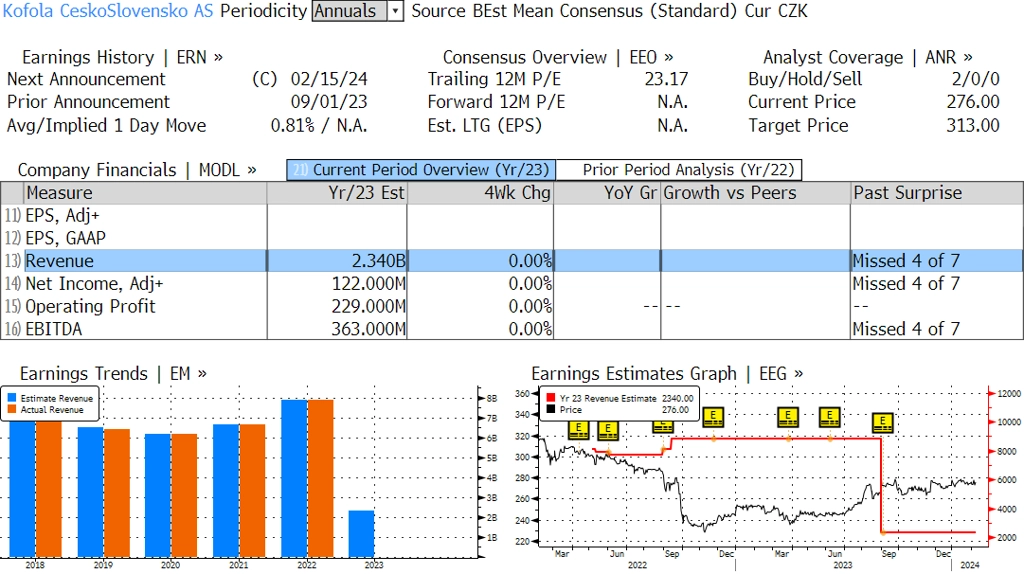Click the earnings marker icon near Jun 2023
This screenshot has width=1024, height=574.
point(829,417)
